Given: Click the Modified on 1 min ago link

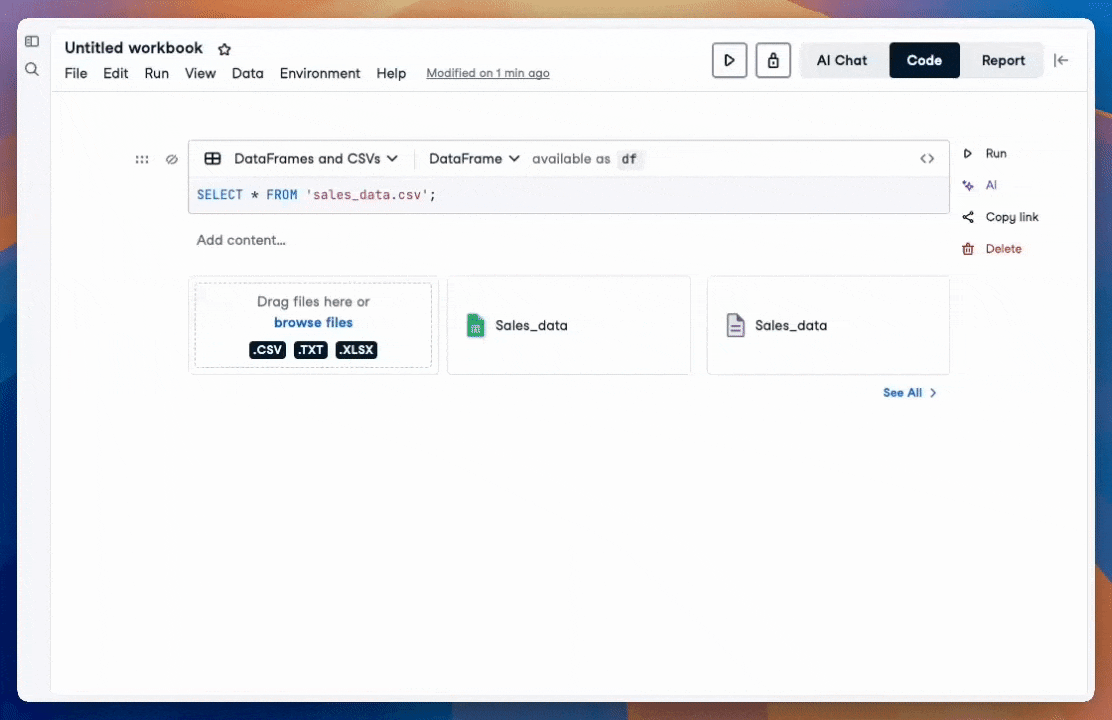Looking at the screenshot, I should click(x=488, y=73).
